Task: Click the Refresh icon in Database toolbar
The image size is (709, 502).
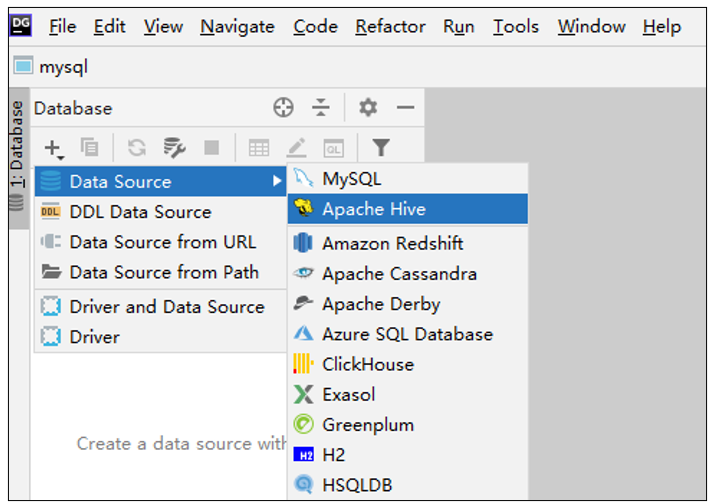Action: (137, 148)
